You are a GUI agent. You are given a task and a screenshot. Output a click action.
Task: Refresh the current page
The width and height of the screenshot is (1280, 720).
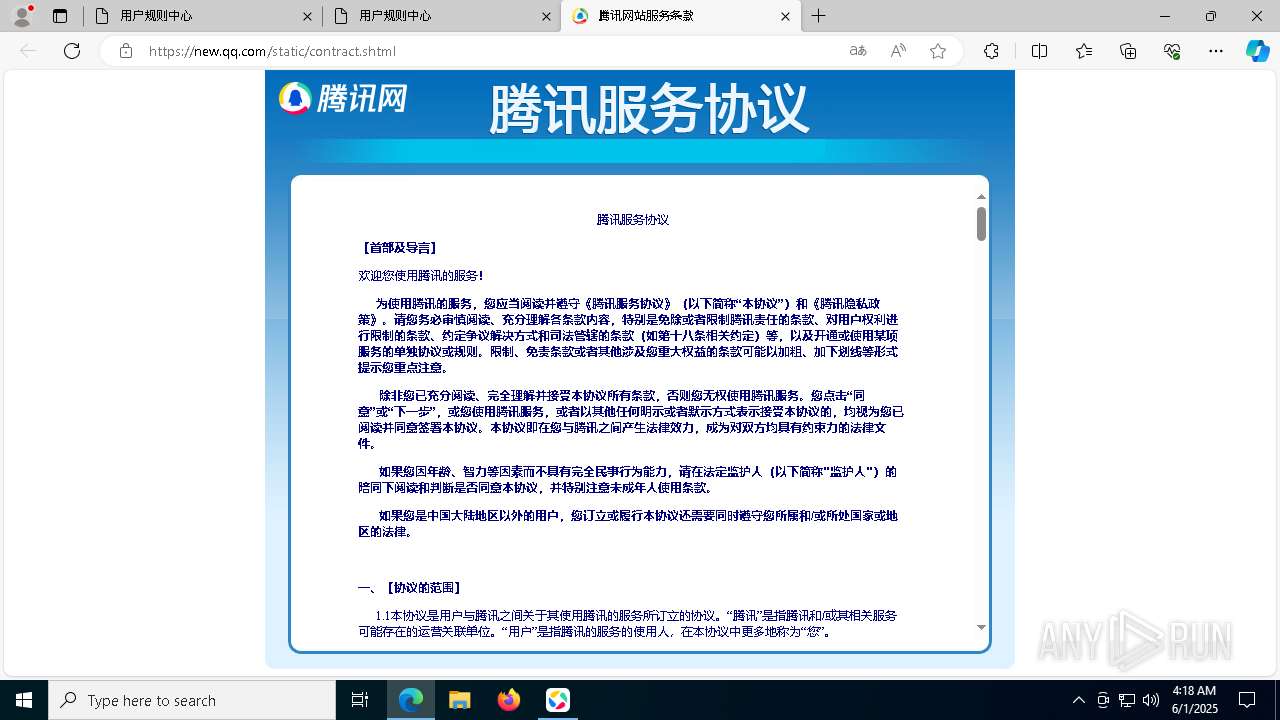pos(72,51)
